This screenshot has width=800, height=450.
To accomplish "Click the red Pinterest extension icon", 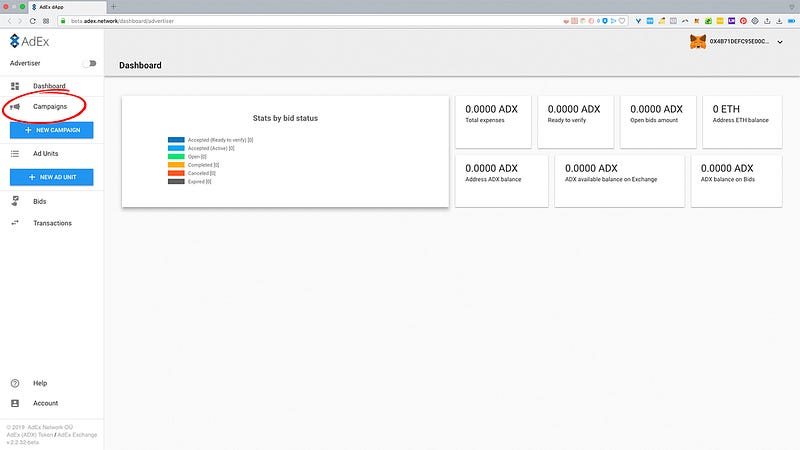I will [x=743, y=21].
